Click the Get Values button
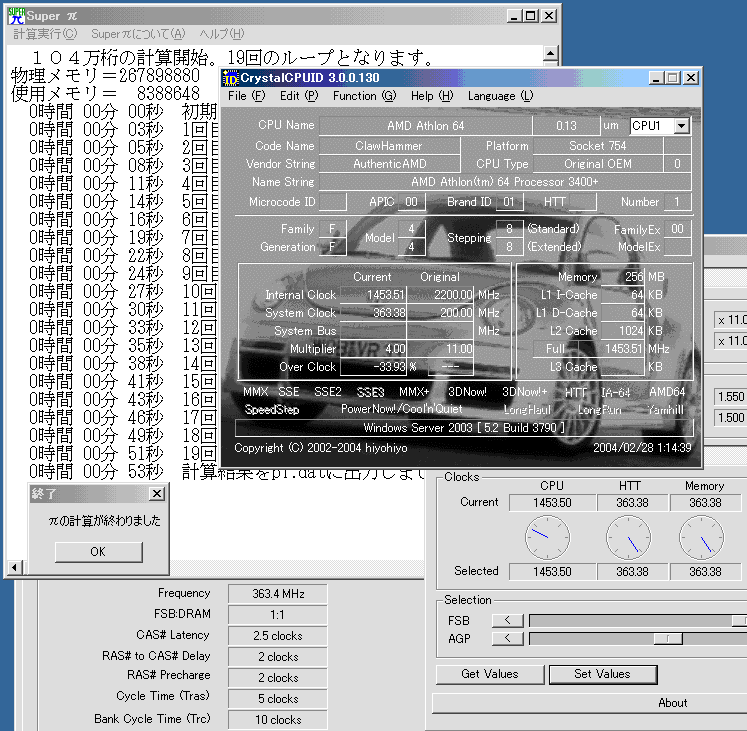This screenshot has height=731, width=747. (490, 674)
